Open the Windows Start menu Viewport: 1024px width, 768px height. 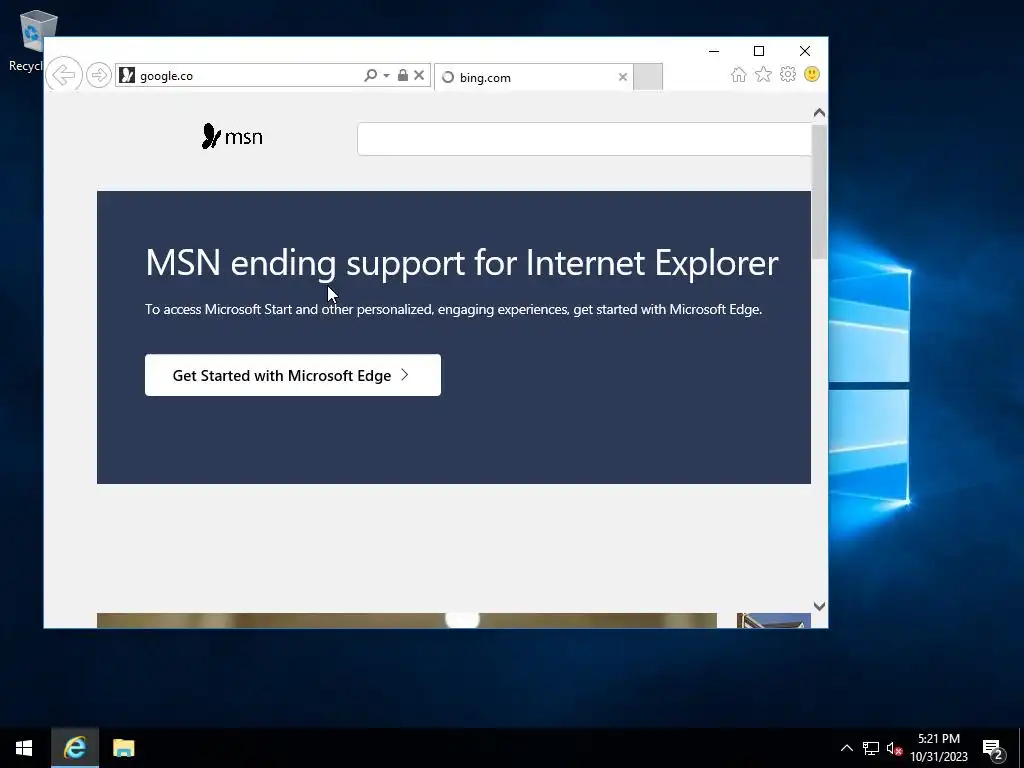(24, 748)
